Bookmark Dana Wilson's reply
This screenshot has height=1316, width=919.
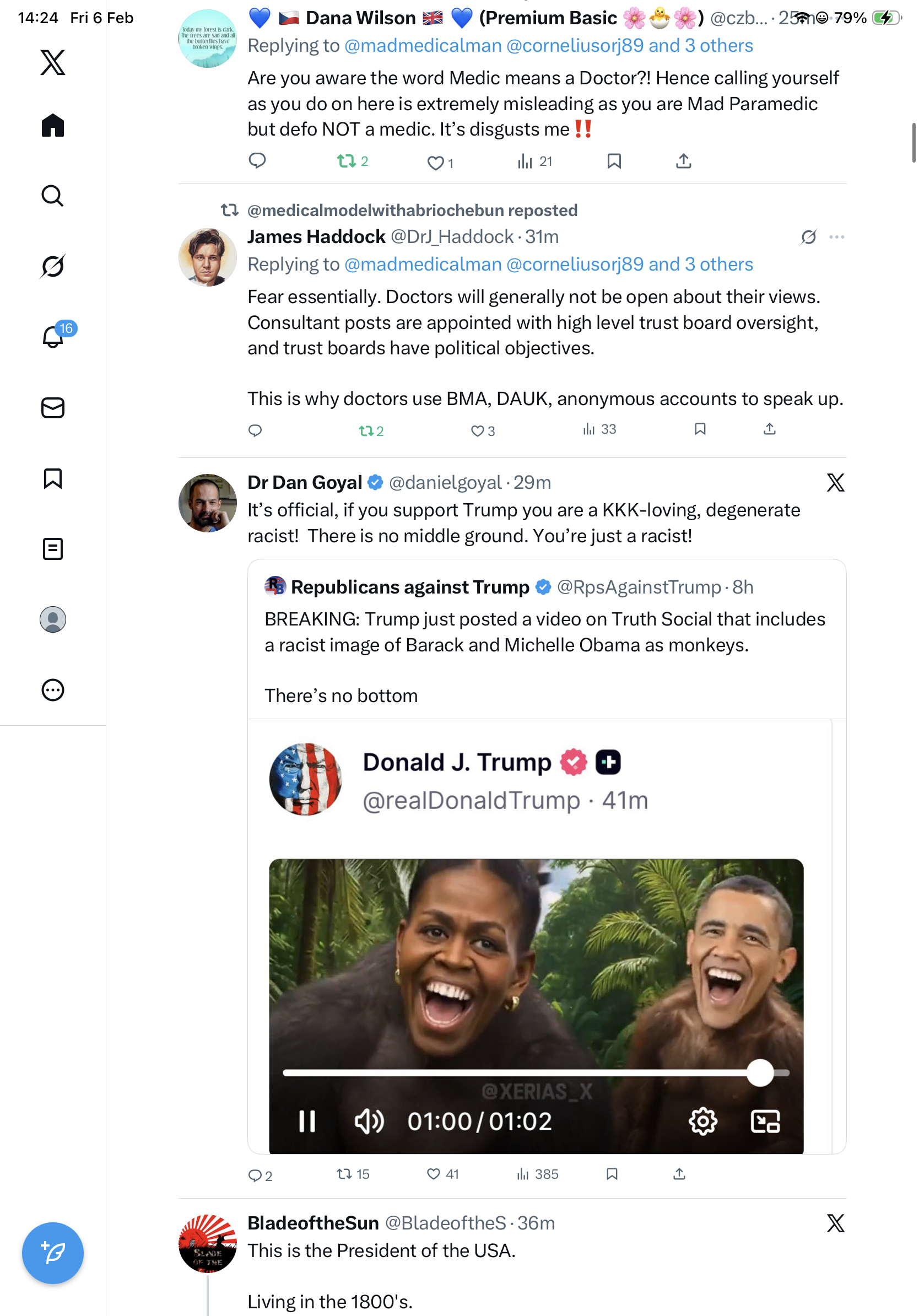(x=614, y=161)
